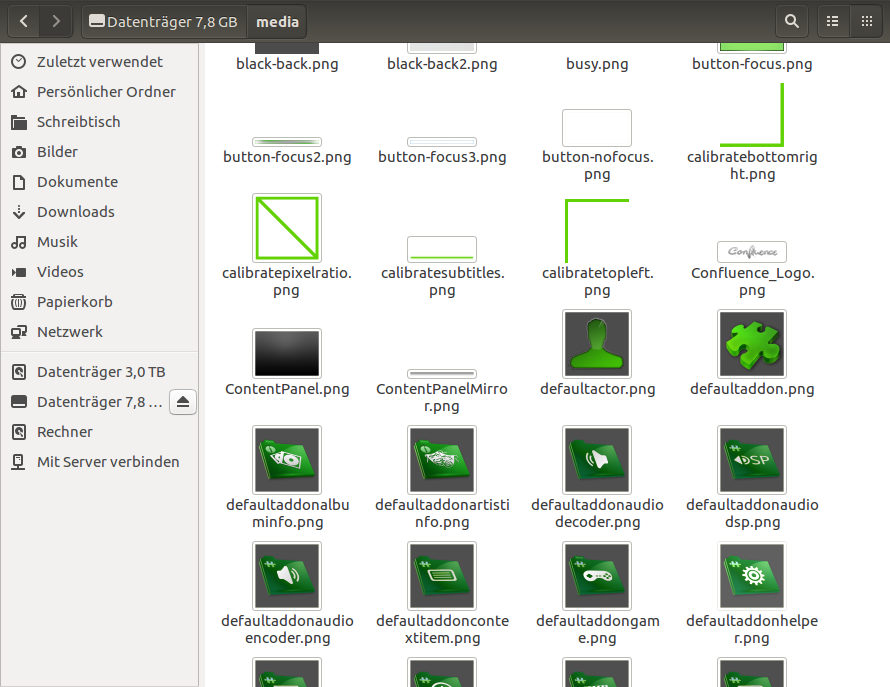Select the defaultaddongame.png gamepad icon
This screenshot has width=890, height=687.
(x=597, y=576)
